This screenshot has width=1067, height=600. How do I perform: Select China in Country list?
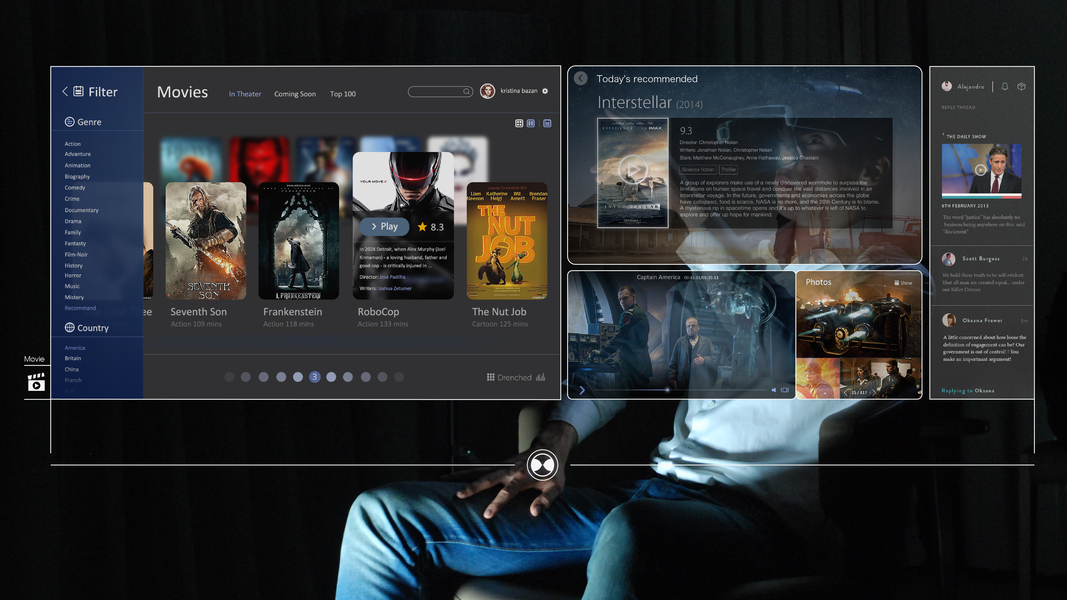(71, 369)
